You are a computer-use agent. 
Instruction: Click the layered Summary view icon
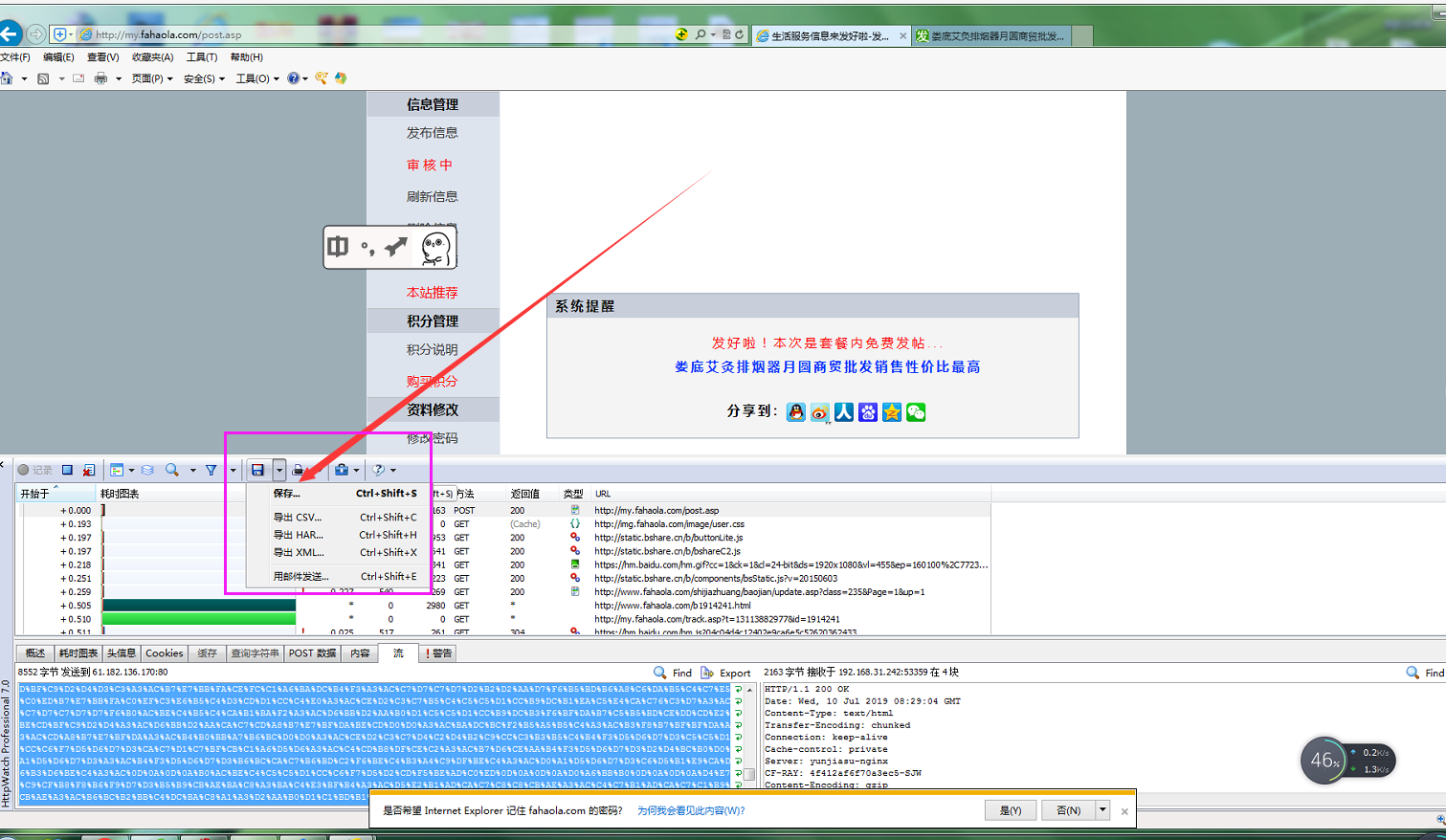pos(146,470)
